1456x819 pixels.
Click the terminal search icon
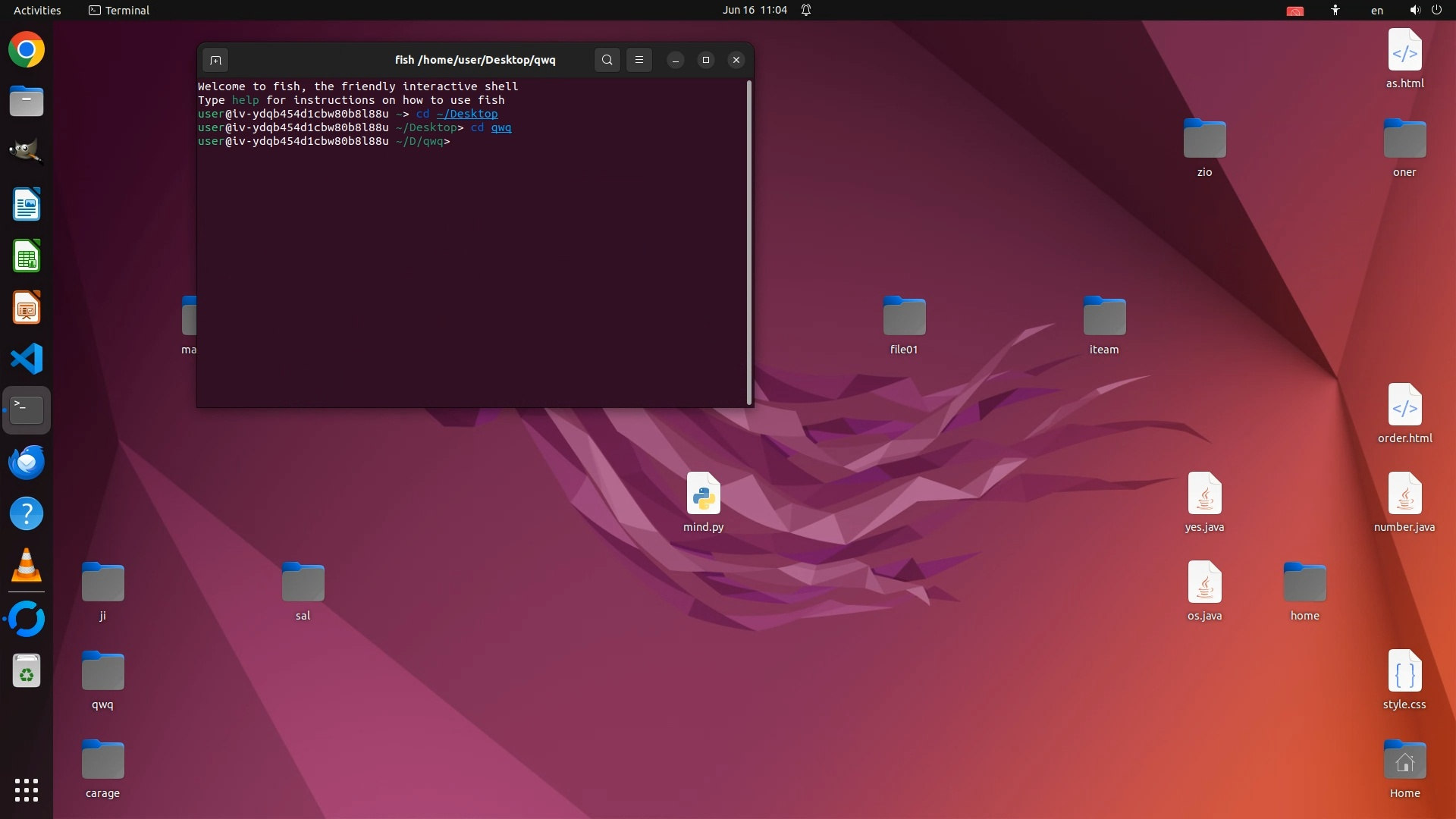(607, 60)
